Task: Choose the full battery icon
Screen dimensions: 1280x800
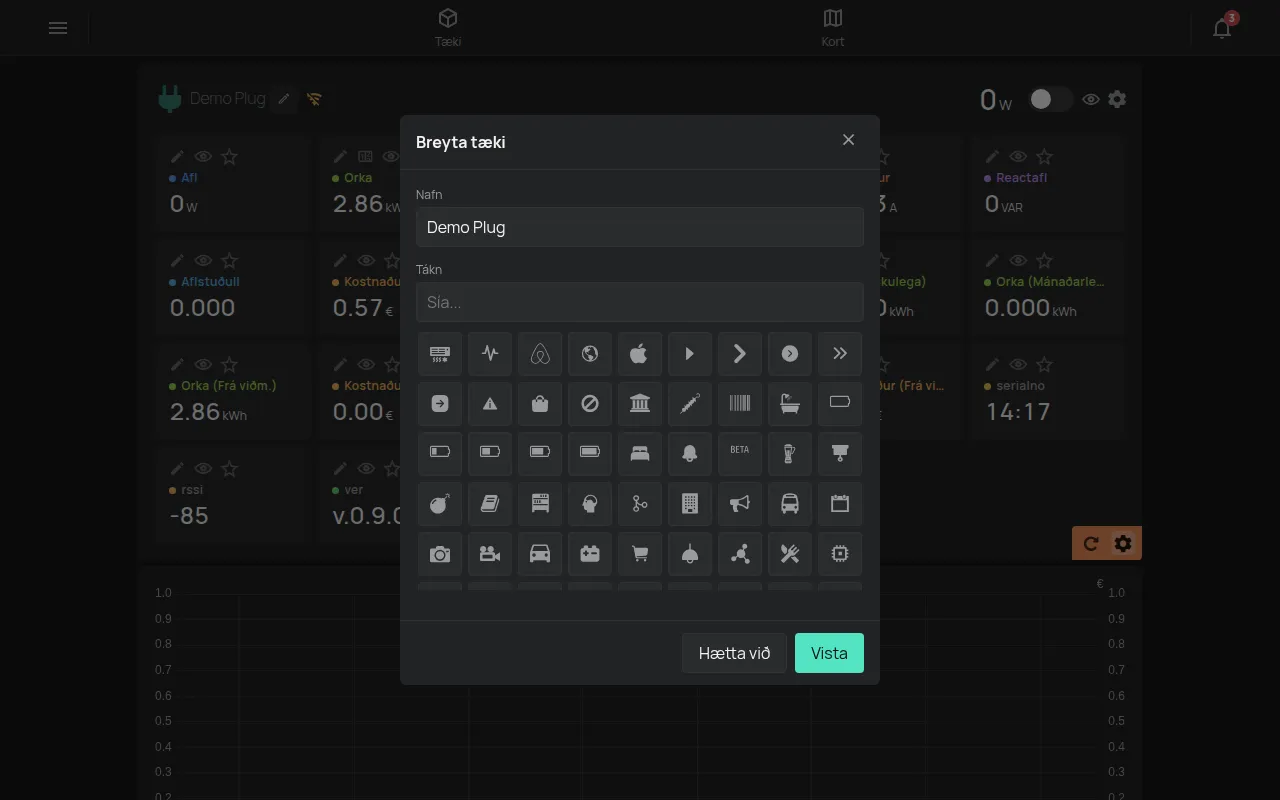Action: (590, 453)
